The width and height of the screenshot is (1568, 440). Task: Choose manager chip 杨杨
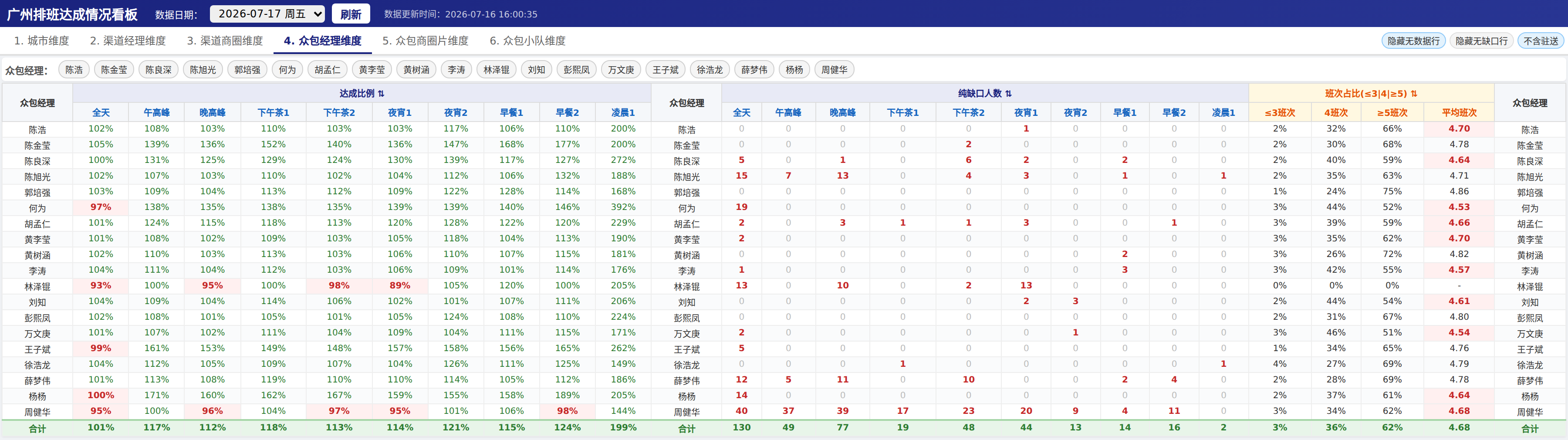pyautogui.click(x=795, y=70)
